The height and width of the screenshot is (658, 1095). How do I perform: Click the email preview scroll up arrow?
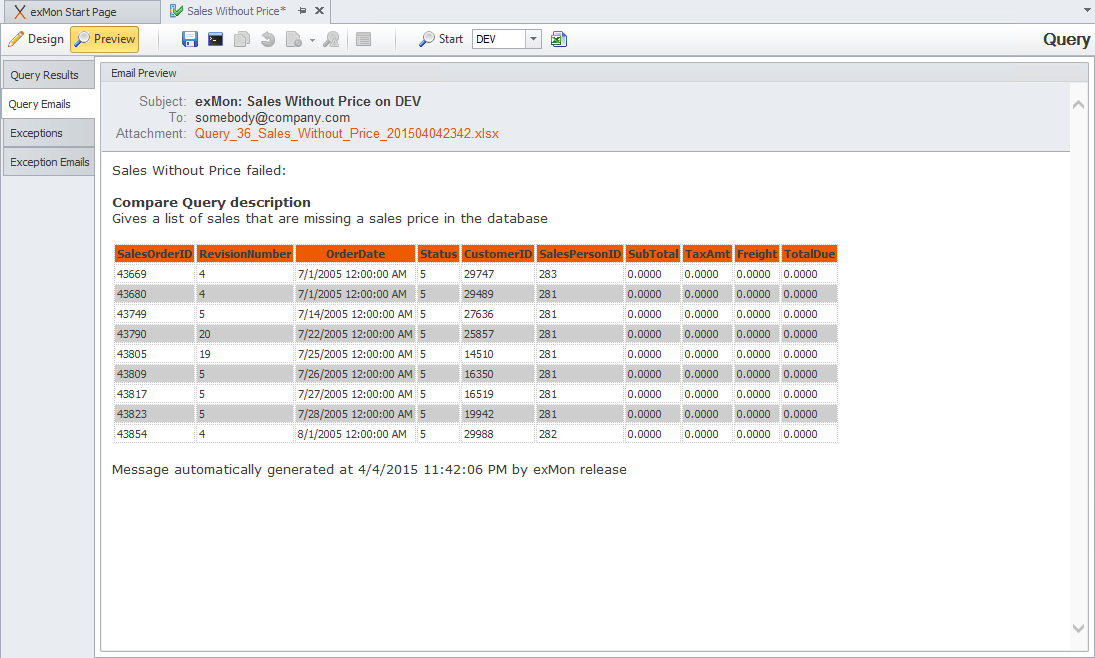coord(1078,104)
